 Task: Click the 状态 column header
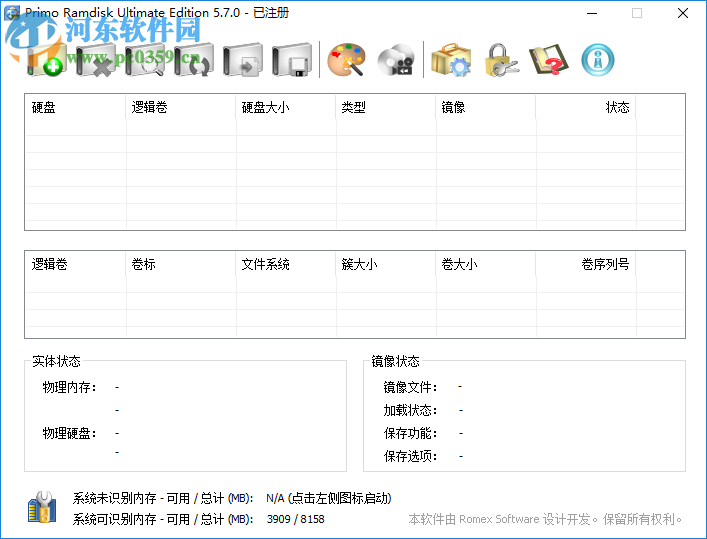pyautogui.click(x=586, y=107)
